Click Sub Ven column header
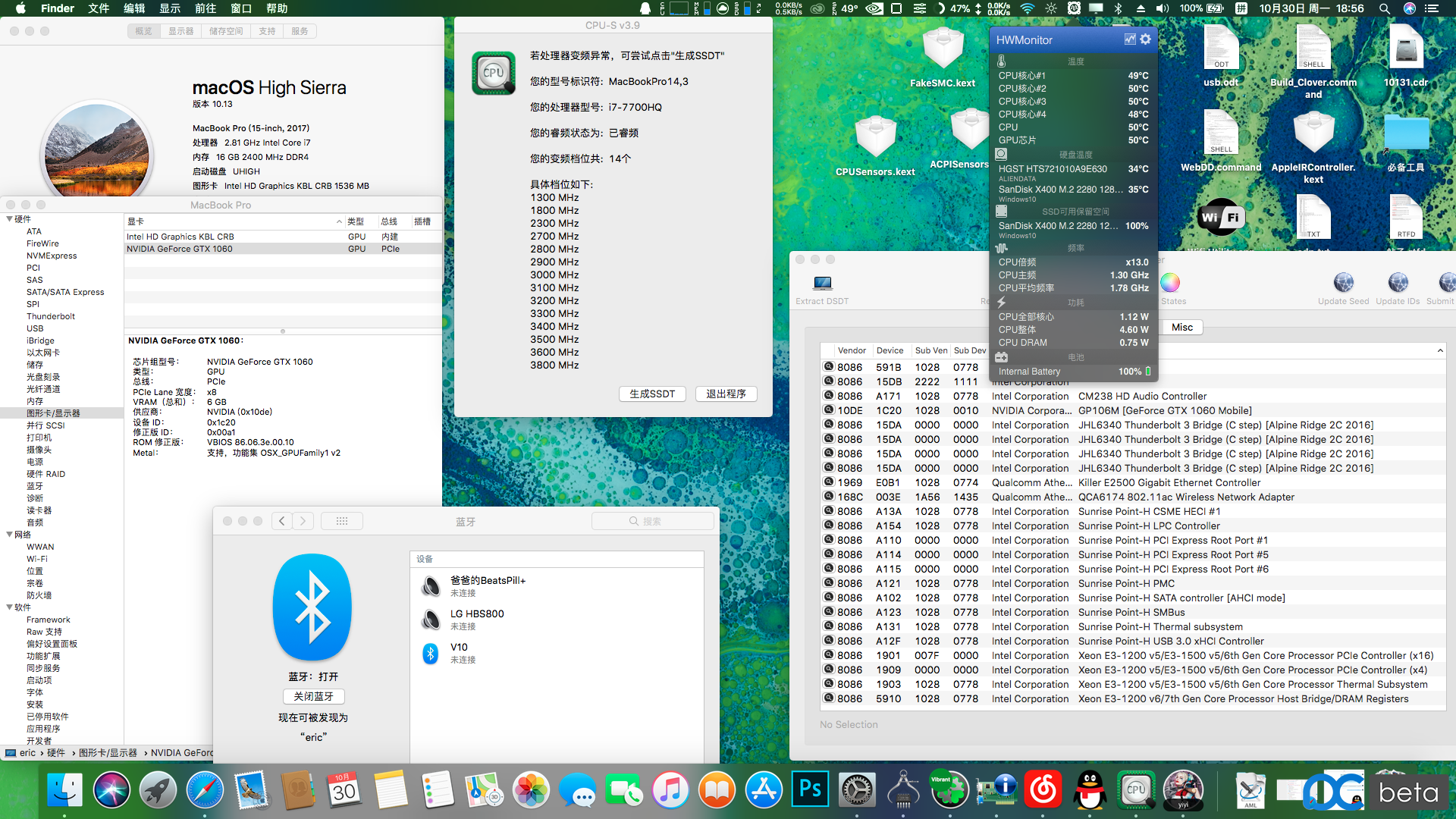This screenshot has width=1456, height=819. tap(931, 350)
